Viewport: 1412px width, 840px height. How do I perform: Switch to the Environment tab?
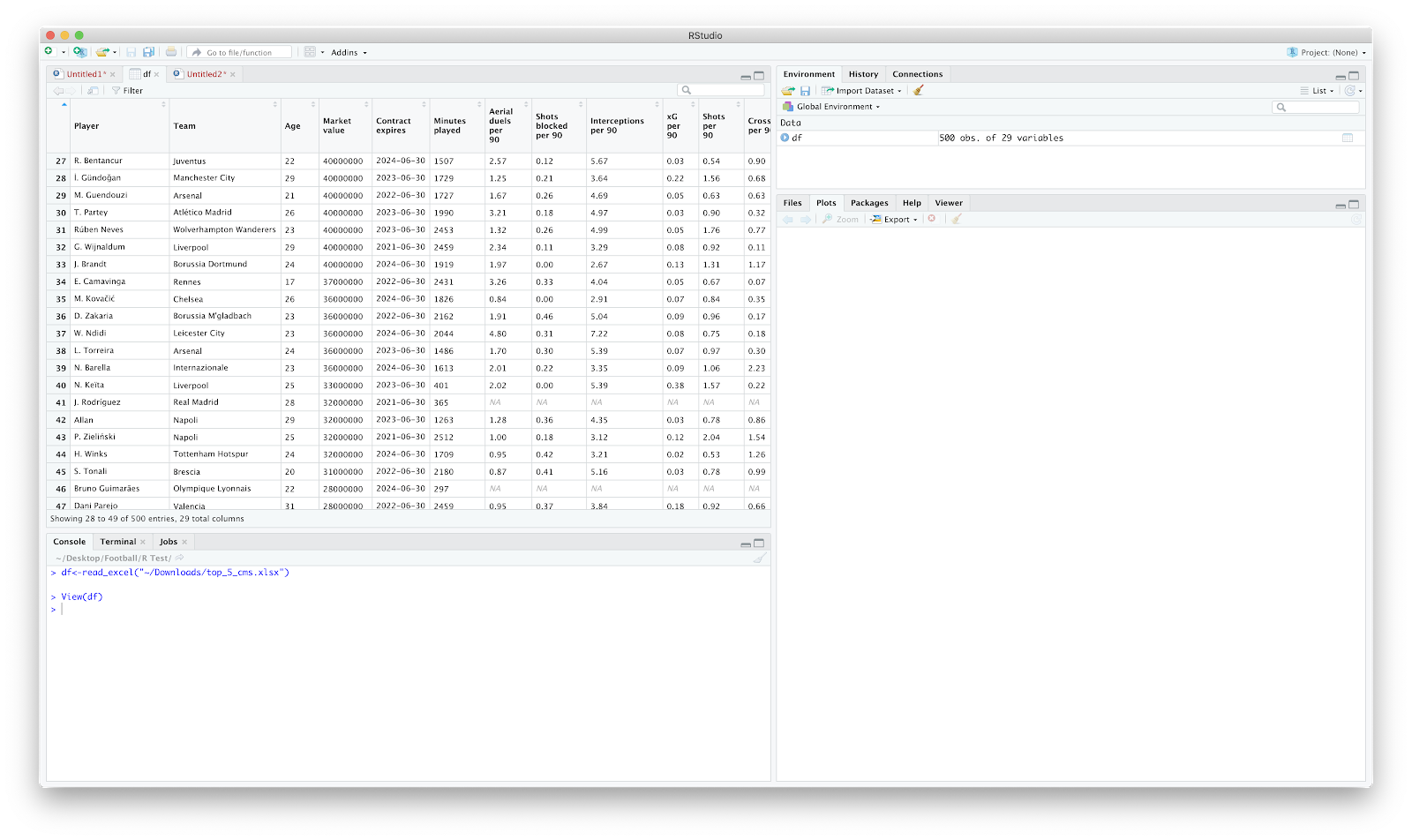[808, 74]
